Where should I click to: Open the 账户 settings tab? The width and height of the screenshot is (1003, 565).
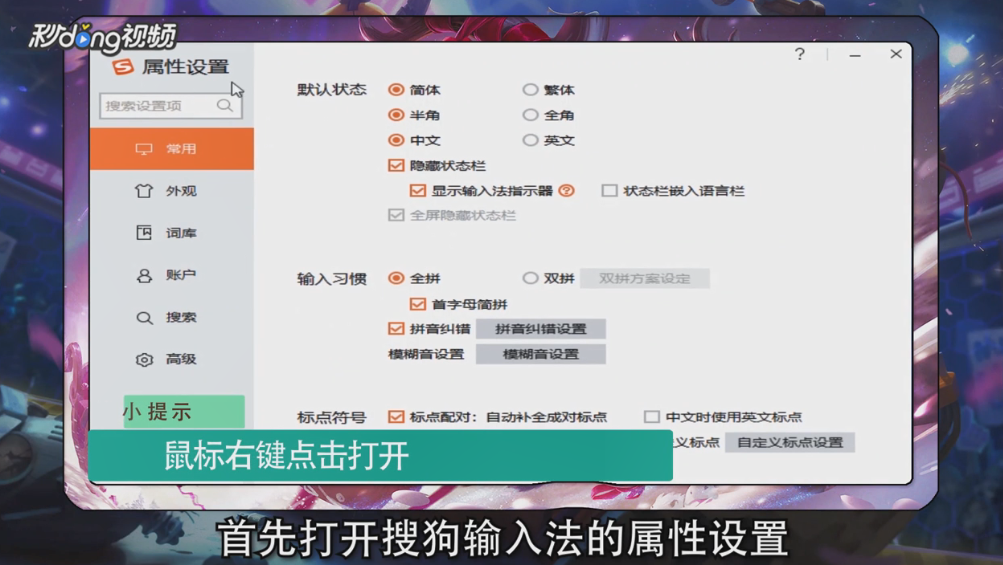[172, 275]
